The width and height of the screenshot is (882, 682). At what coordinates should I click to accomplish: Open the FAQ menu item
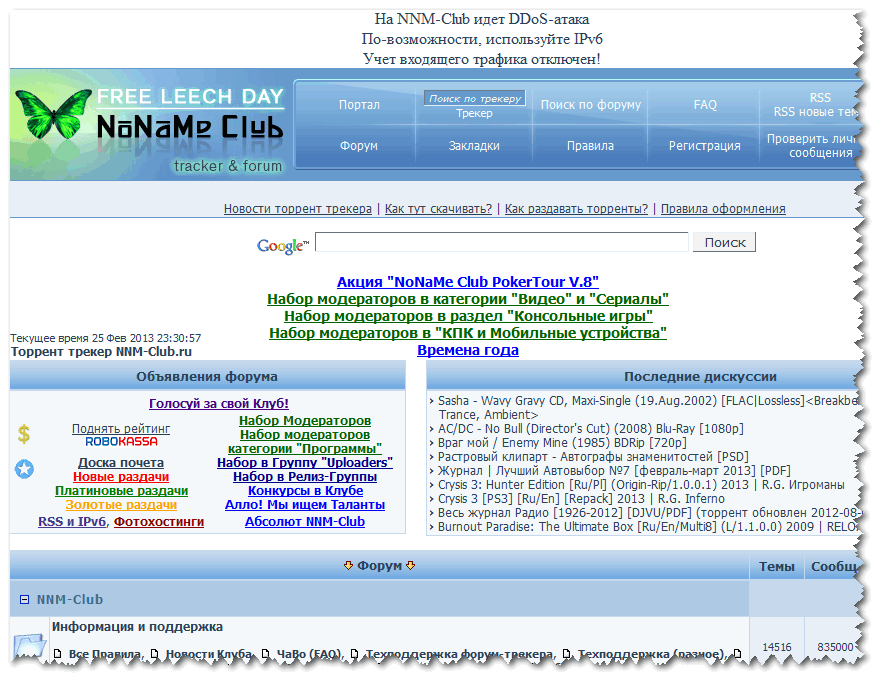click(x=705, y=105)
